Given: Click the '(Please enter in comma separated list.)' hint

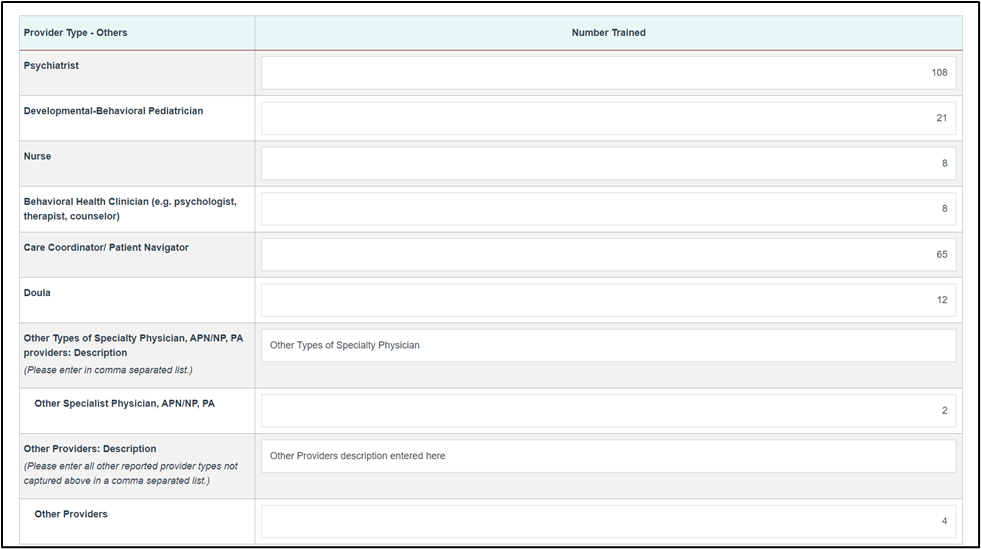Looking at the screenshot, I should (x=108, y=370).
